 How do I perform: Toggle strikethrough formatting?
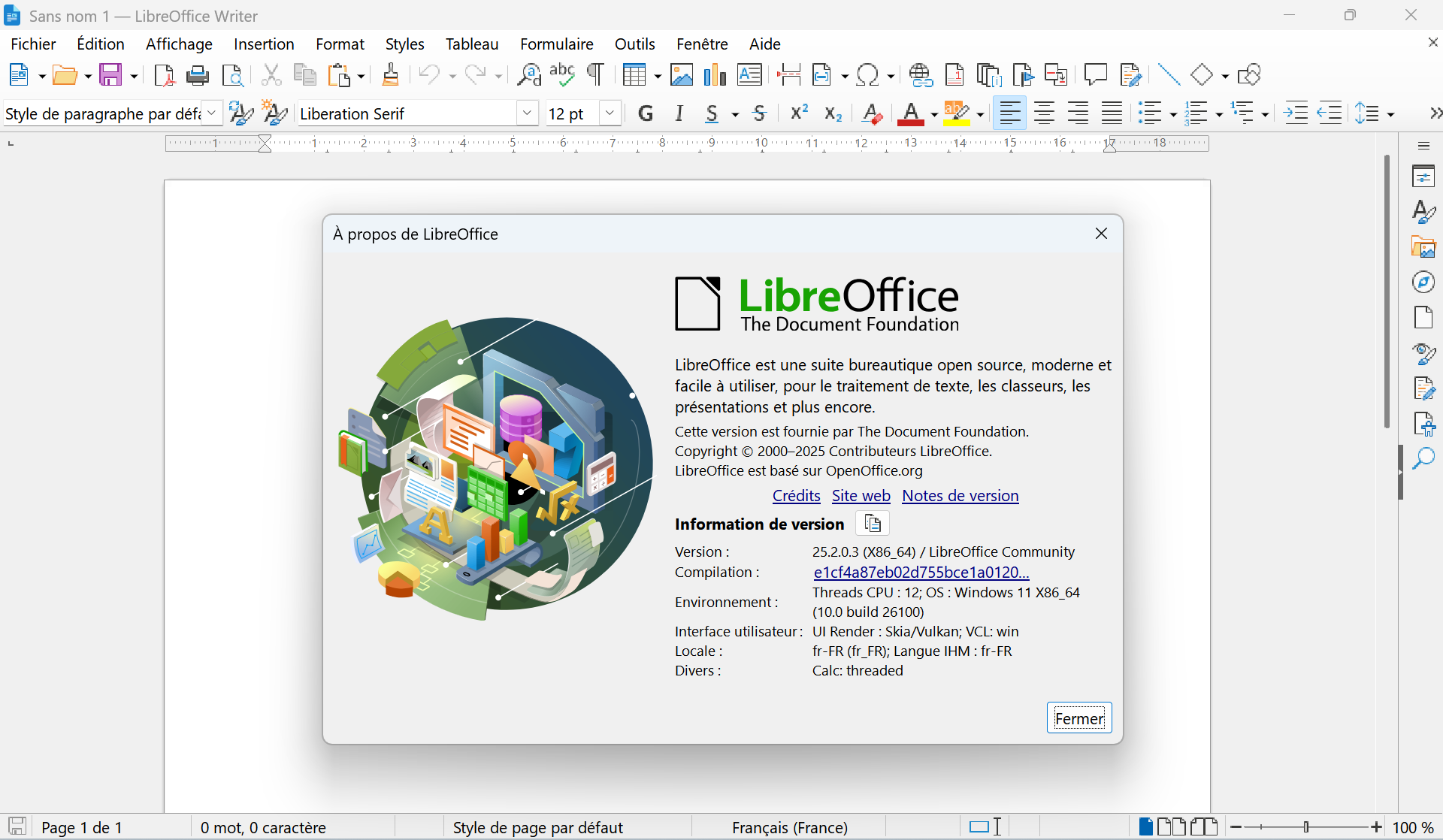(760, 113)
